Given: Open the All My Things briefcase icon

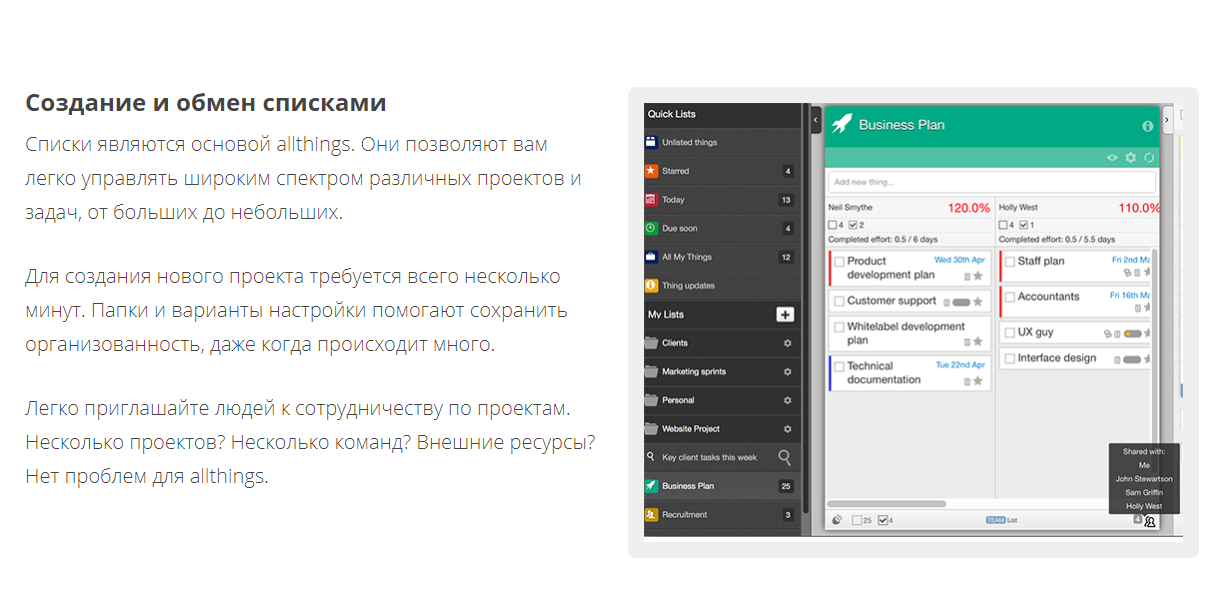Looking at the screenshot, I should coord(649,256).
